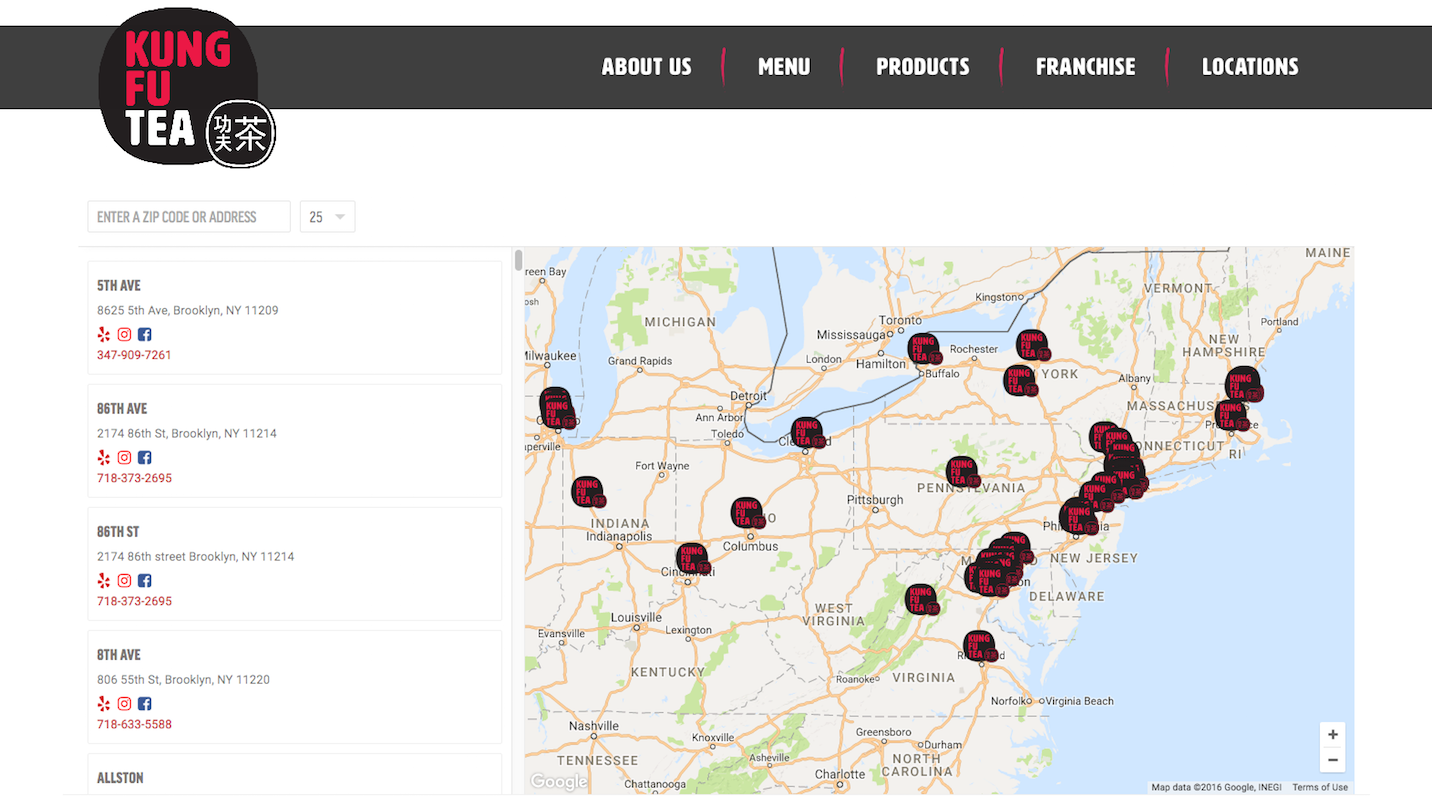Open Yelp icon for 86th Ave location
1432x806 pixels.
click(104, 458)
